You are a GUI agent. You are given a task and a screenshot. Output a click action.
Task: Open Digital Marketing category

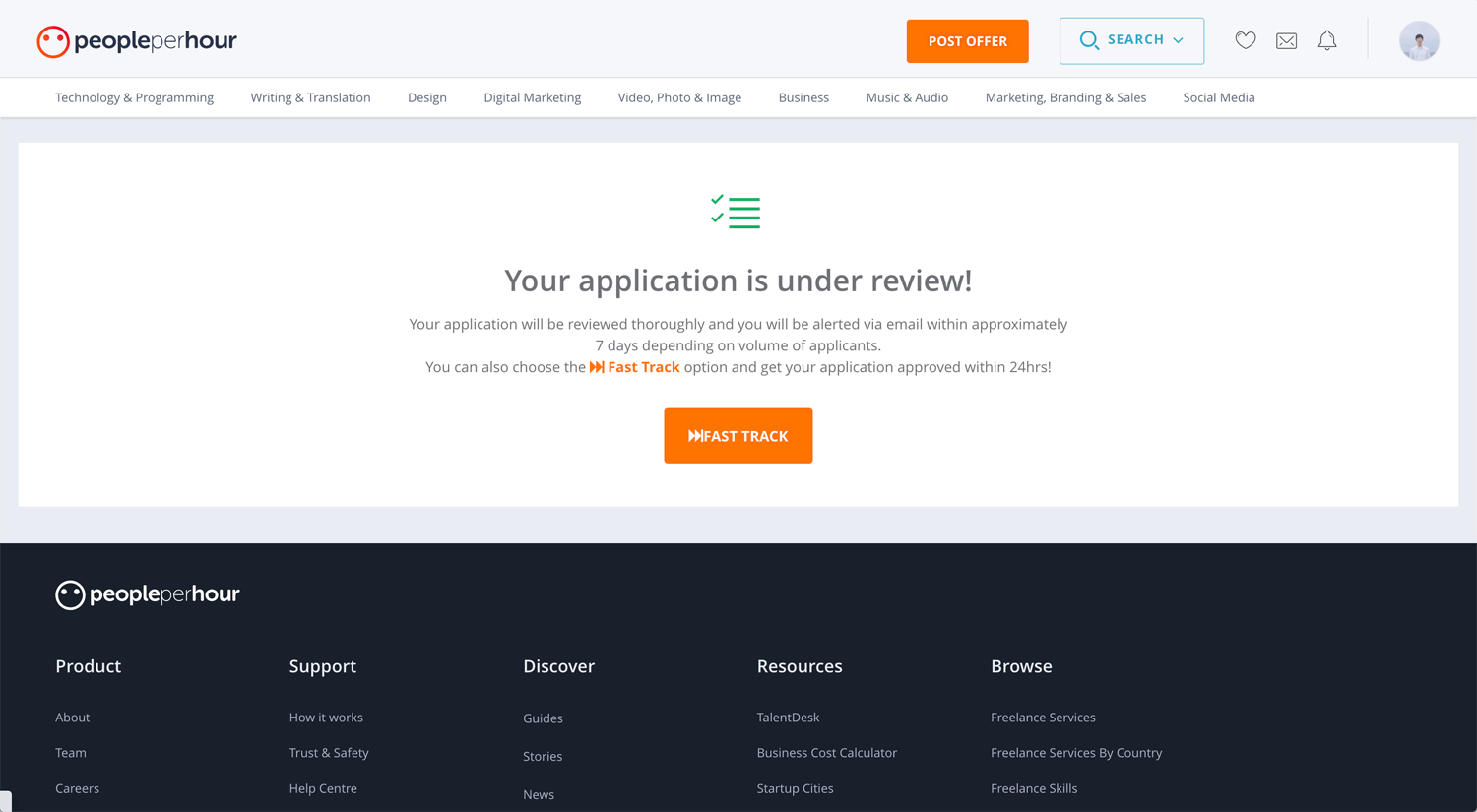[533, 97]
